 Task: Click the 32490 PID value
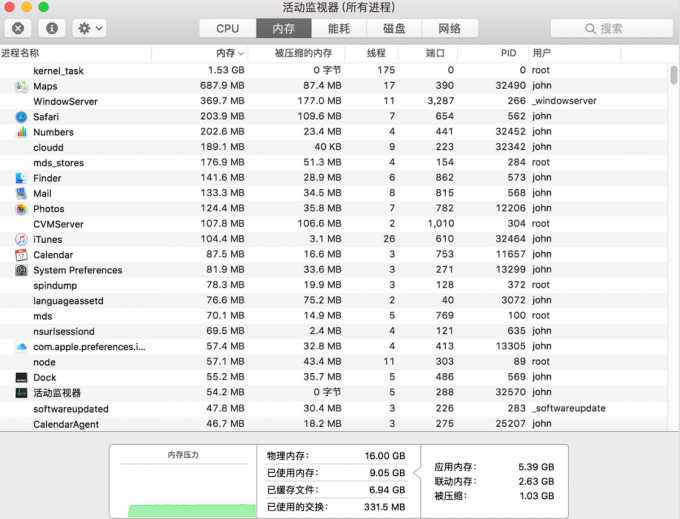pos(510,86)
